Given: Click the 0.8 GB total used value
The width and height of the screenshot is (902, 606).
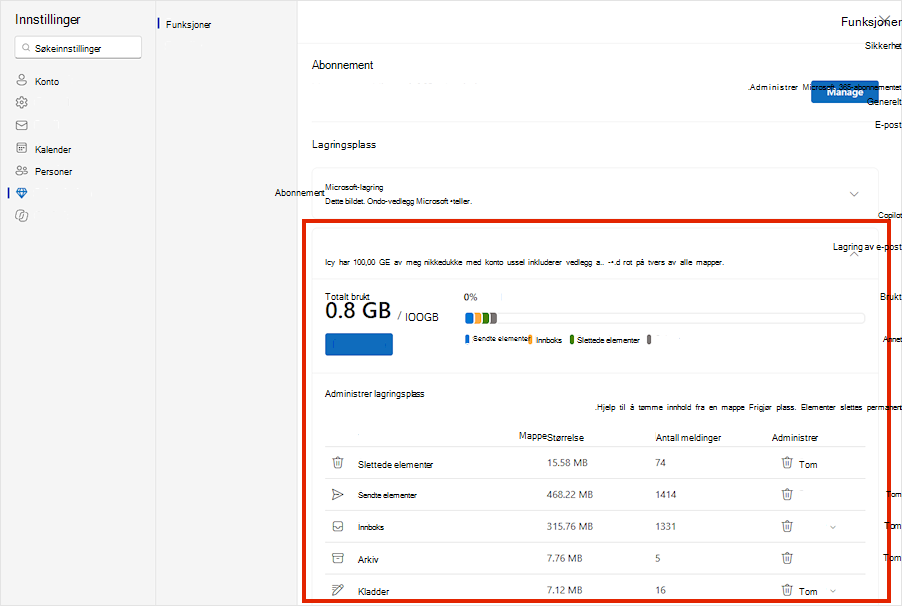Looking at the screenshot, I should point(358,311).
